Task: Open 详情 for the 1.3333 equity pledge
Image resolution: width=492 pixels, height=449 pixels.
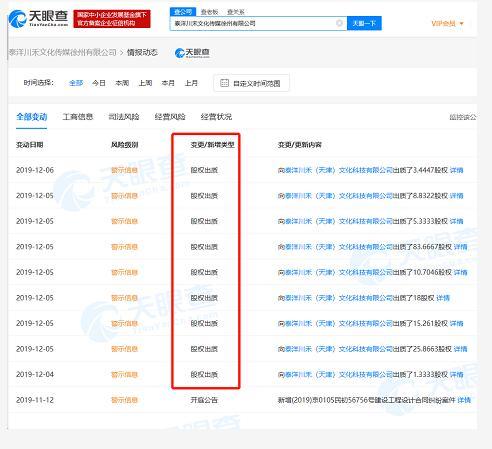Action: (x=456, y=375)
